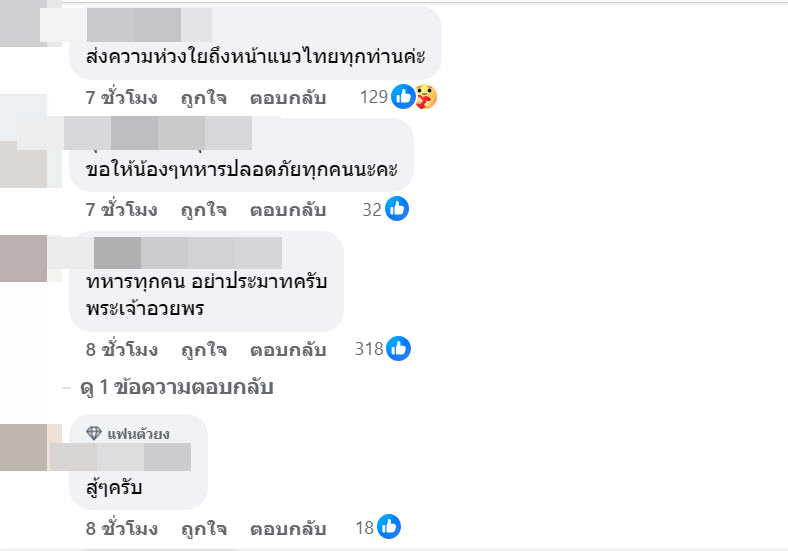The image size is (788, 551).
Task: Reply to the "พระเจ้าอวยพร" comment
Action: coord(288,350)
